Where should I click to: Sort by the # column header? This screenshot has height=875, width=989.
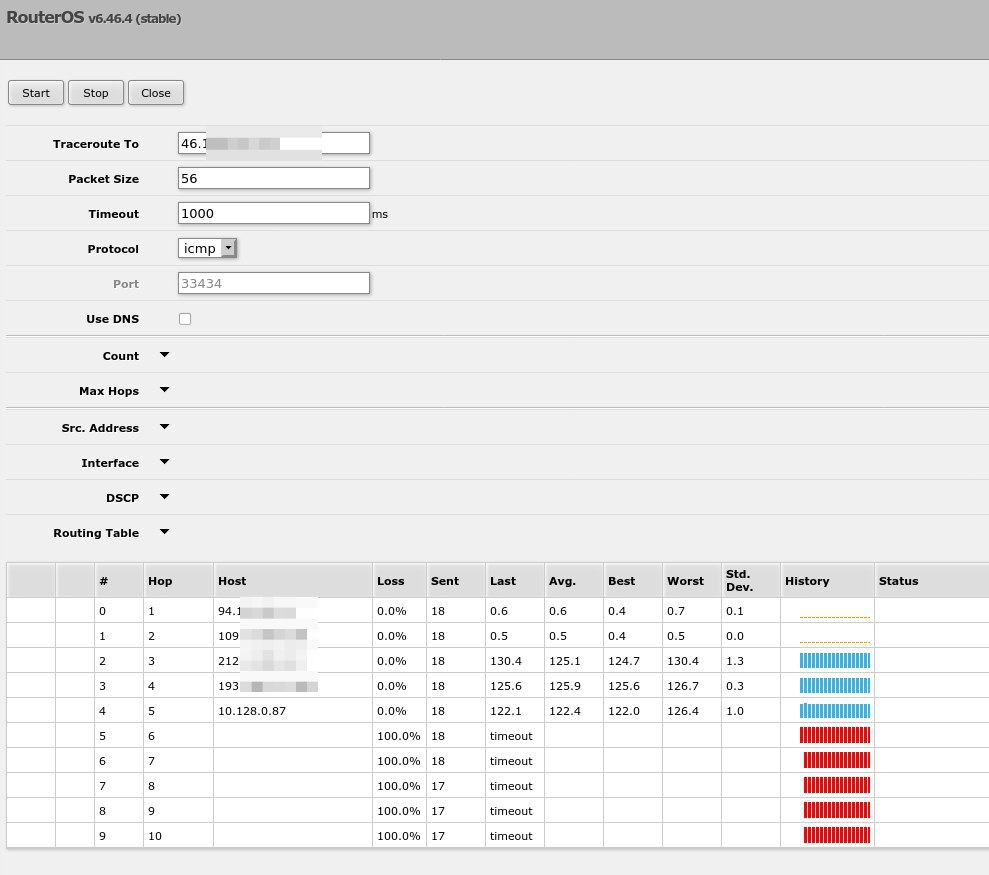coord(119,580)
